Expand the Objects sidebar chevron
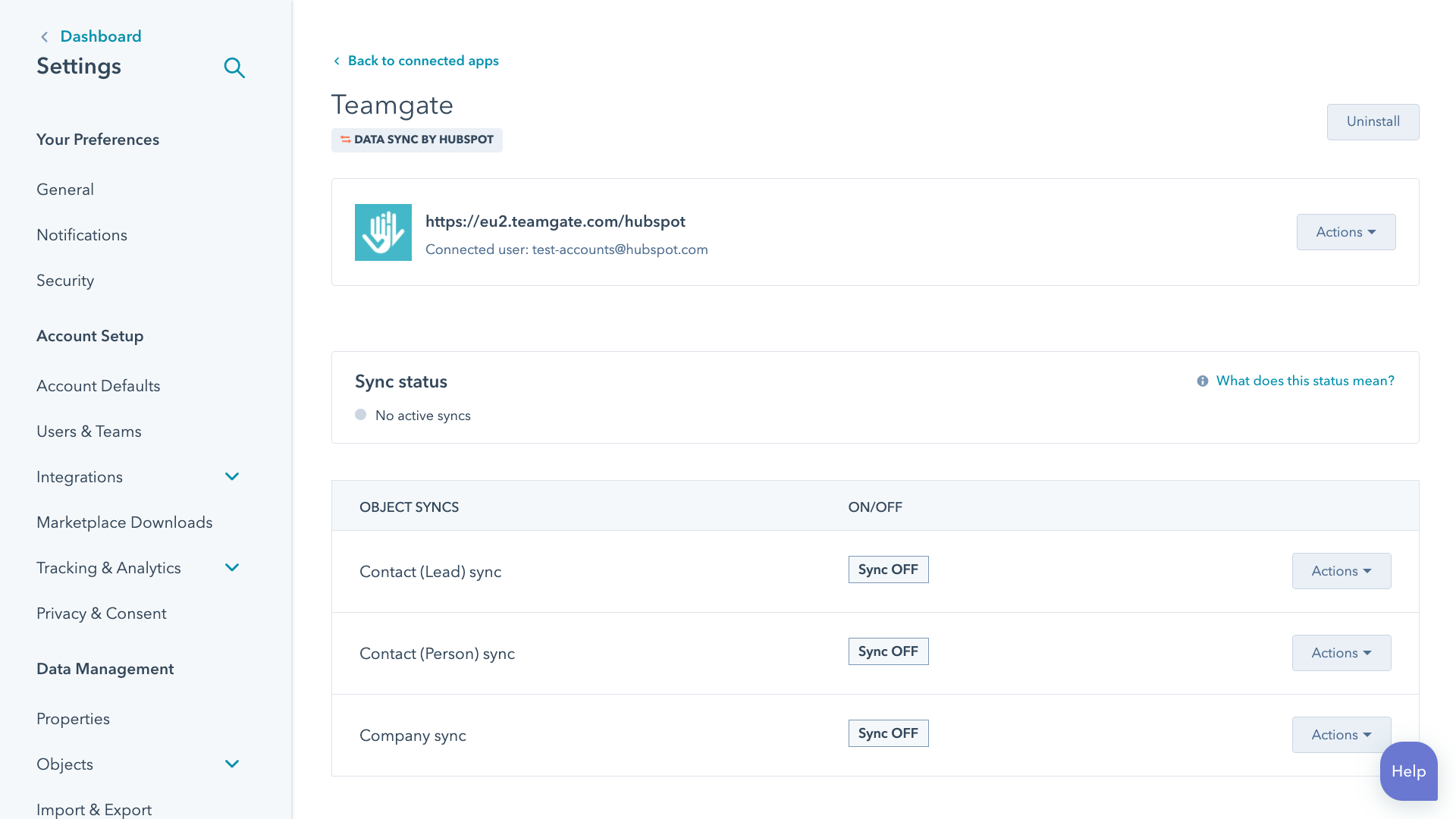Viewport: 1456px width, 819px height. pos(232,764)
